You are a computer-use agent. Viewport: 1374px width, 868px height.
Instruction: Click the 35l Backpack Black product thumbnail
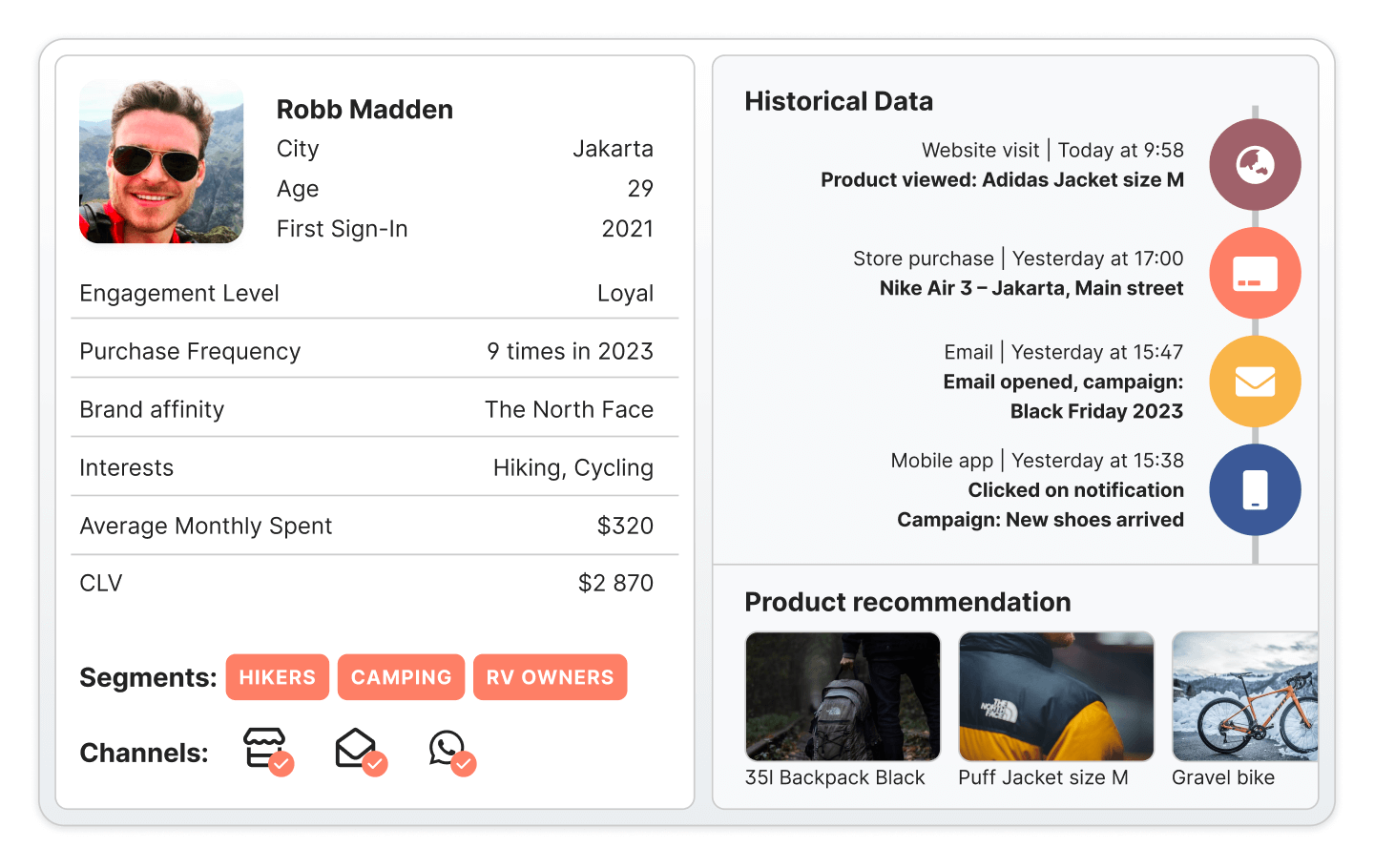[x=842, y=696]
